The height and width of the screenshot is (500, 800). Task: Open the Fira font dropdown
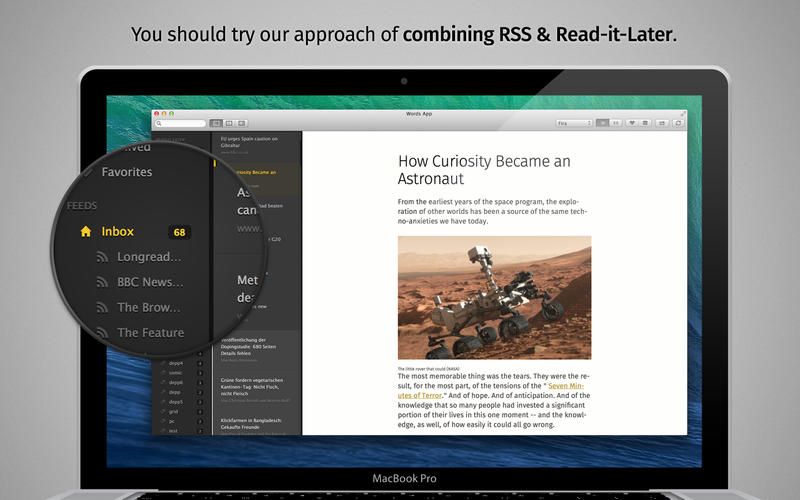click(x=573, y=123)
